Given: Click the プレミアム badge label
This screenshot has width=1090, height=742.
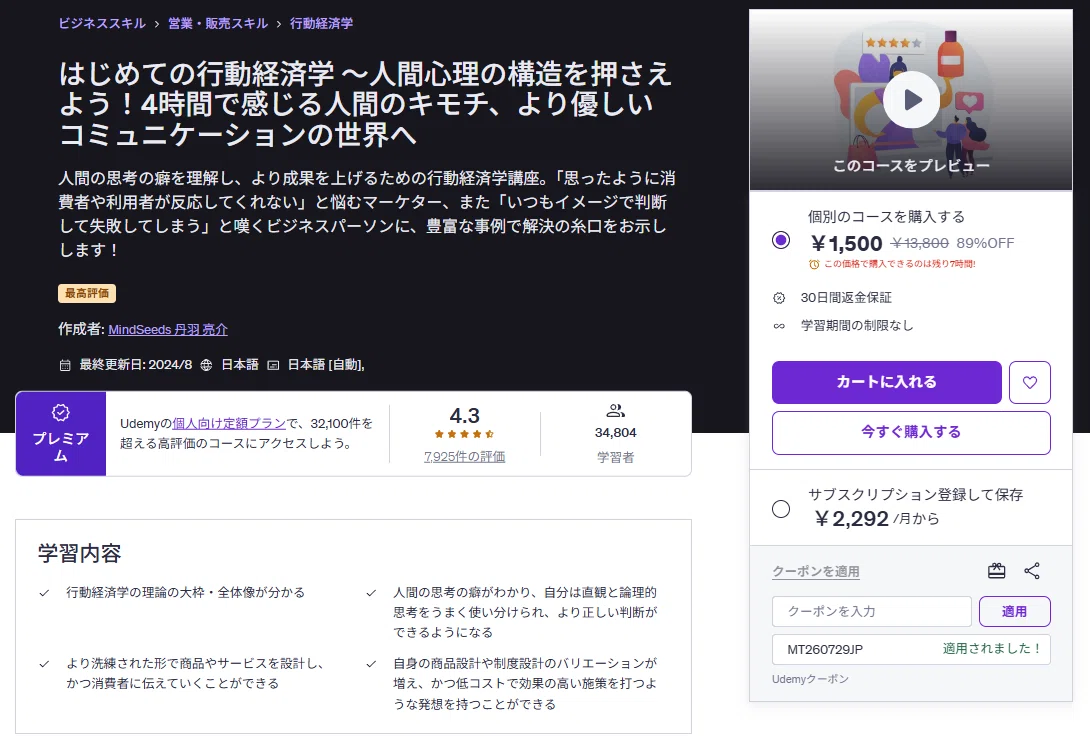Looking at the screenshot, I should 60,446.
